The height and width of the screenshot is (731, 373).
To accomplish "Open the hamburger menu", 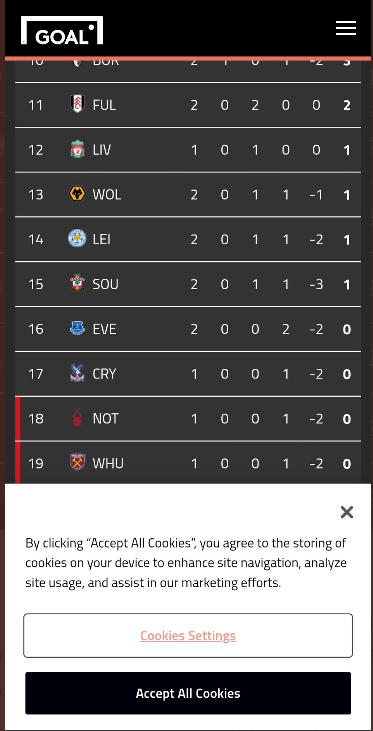I will pos(346,28).
